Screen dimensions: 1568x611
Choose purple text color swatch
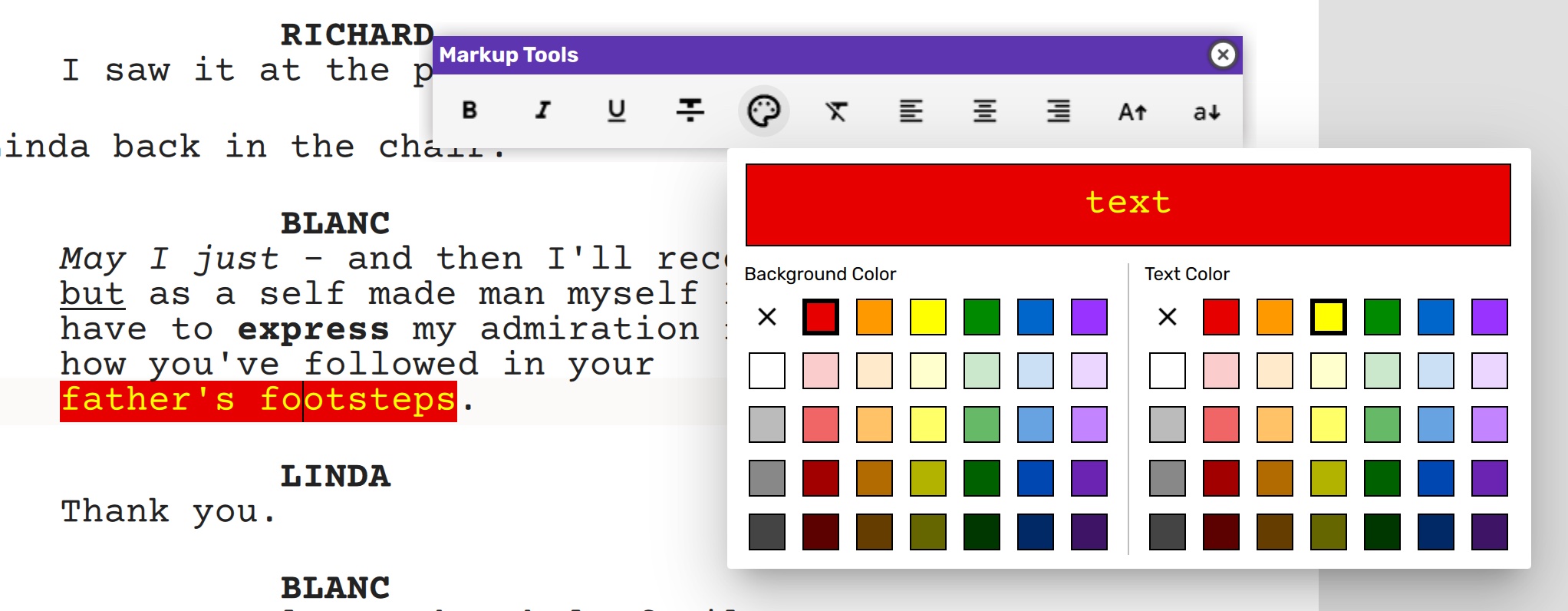coord(1489,317)
